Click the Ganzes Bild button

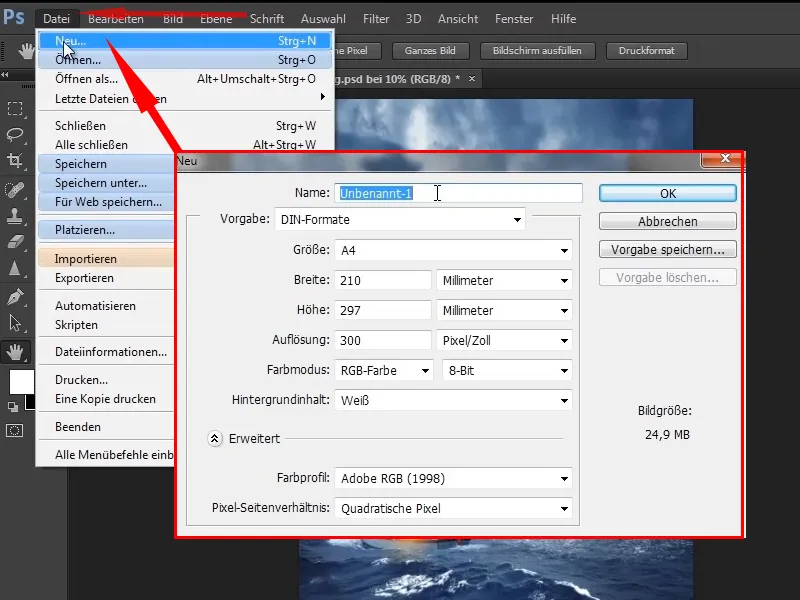click(x=430, y=51)
